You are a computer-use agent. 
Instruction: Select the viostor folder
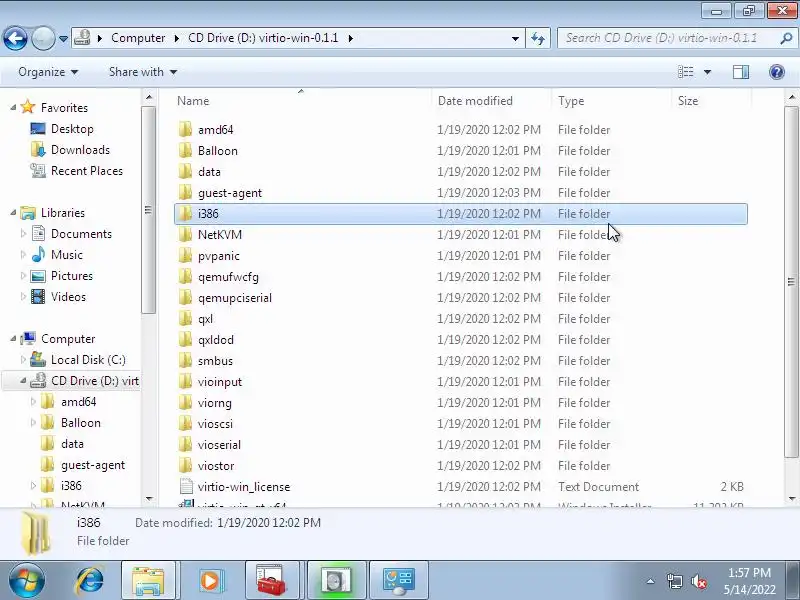tap(461, 465)
